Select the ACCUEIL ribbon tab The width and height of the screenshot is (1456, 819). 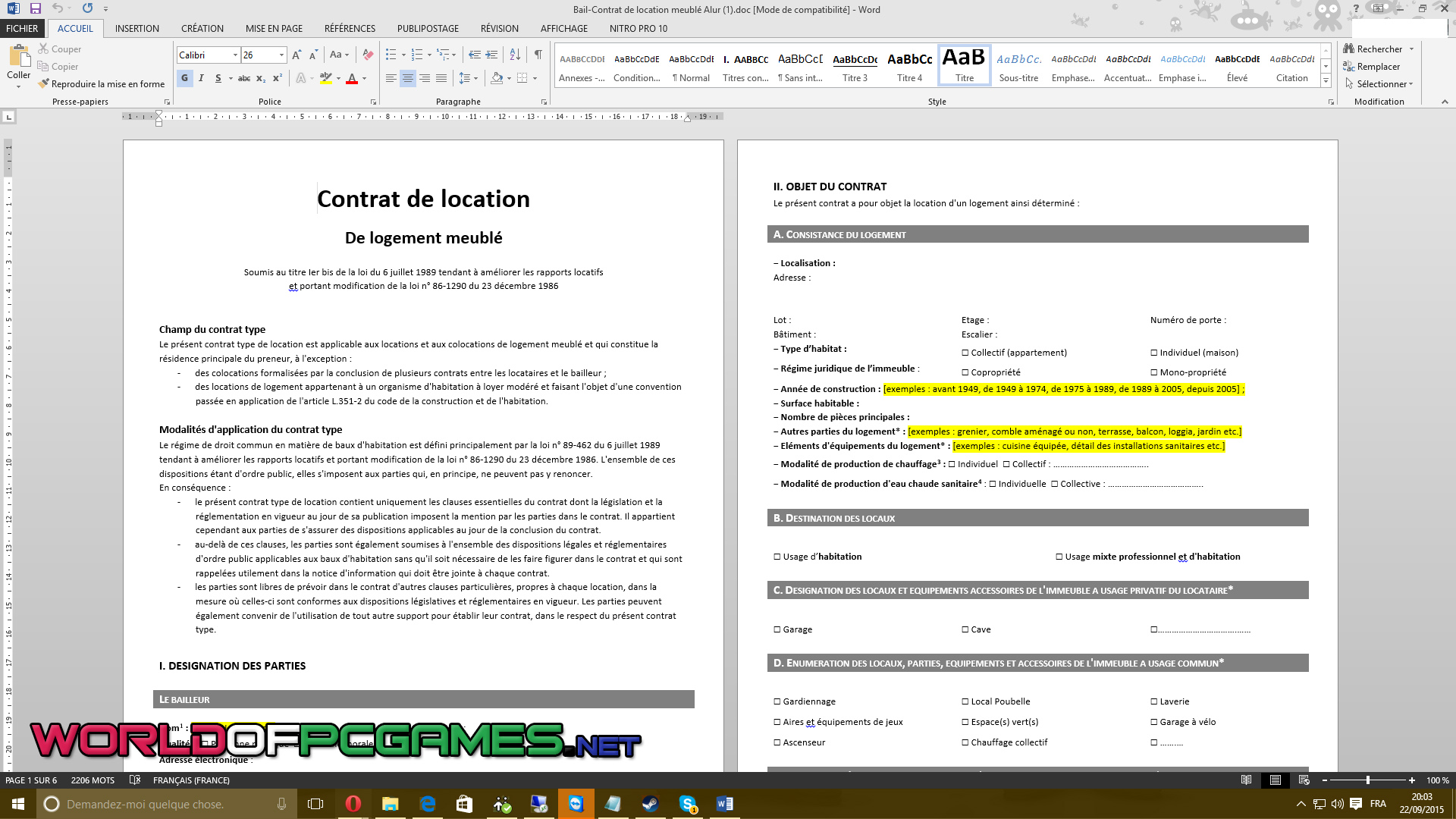[75, 28]
